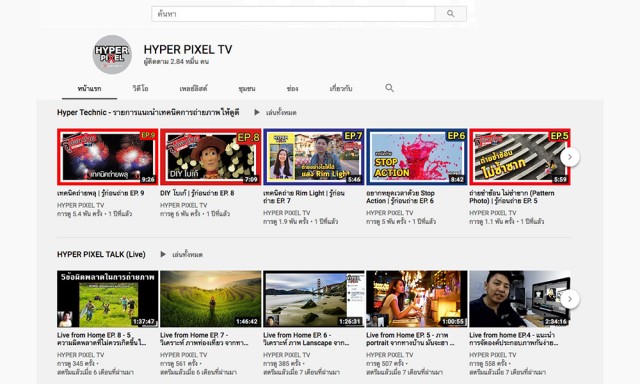Click HYPER PIXEL TV name under EP. 9 video
The image size is (640, 384).
[80, 205]
